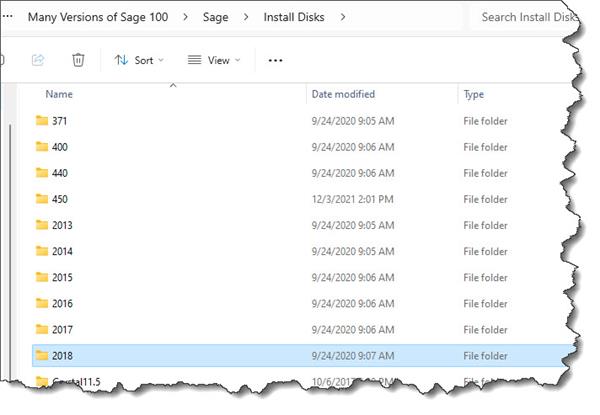This screenshot has width=600, height=415.
Task: Open the Sort dropdown menu
Action: tap(139, 60)
